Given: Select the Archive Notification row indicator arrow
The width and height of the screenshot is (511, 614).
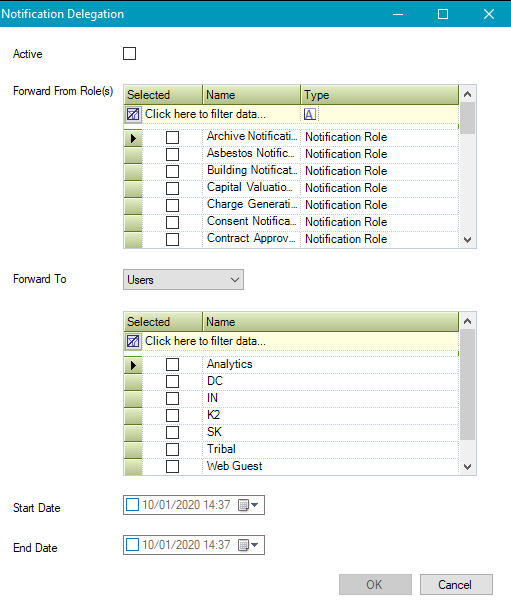Looking at the screenshot, I should pyautogui.click(x=133, y=138).
